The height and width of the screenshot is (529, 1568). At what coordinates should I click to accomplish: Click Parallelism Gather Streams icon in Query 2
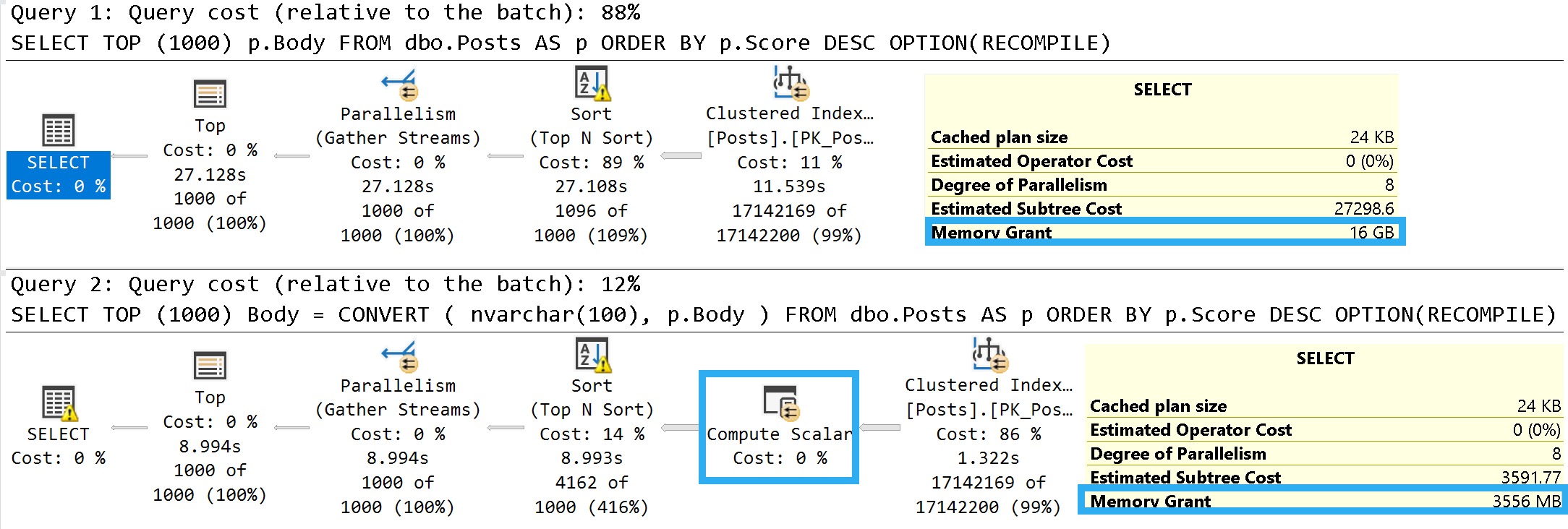click(399, 356)
